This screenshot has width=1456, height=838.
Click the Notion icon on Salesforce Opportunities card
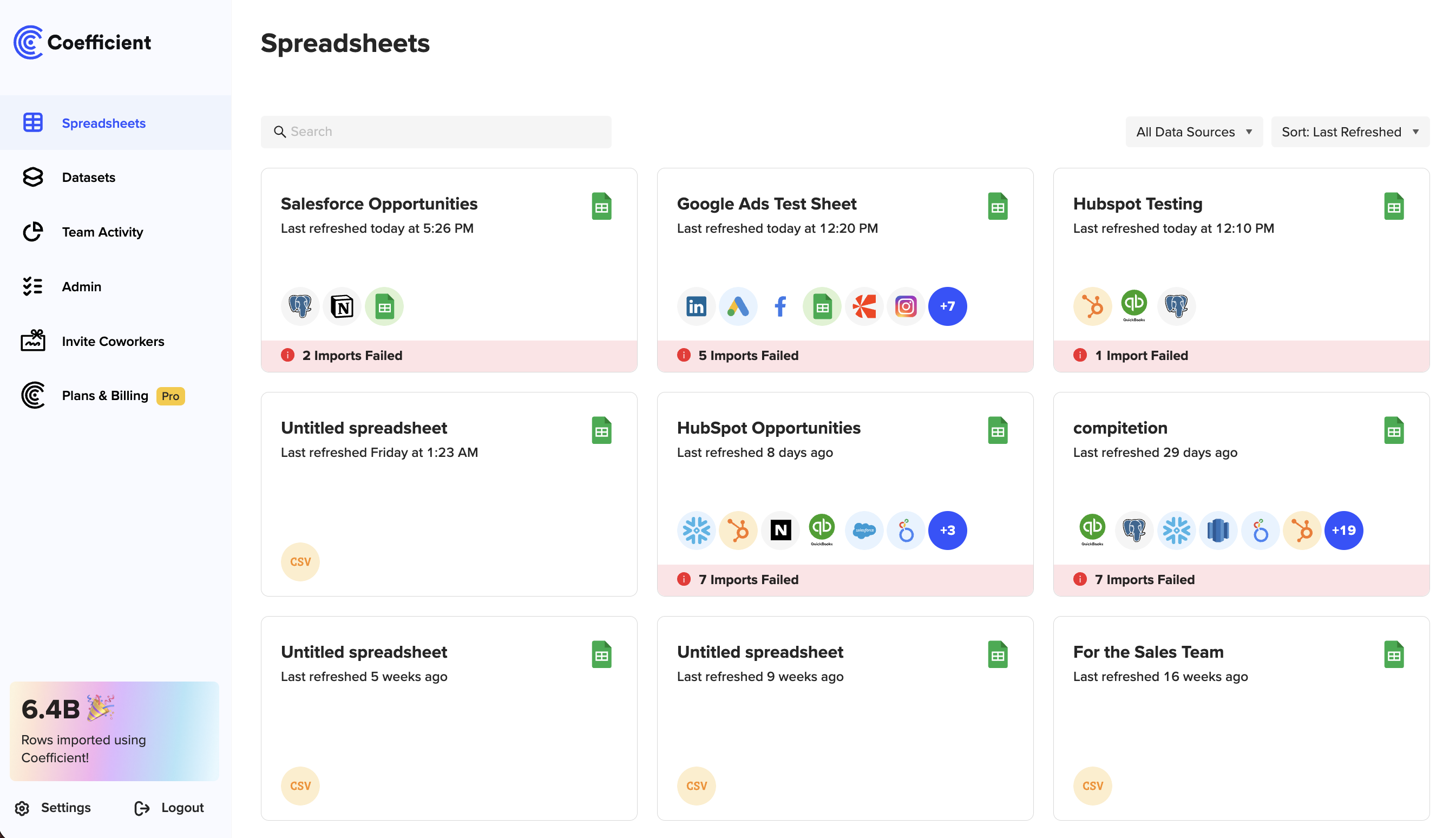click(342, 306)
